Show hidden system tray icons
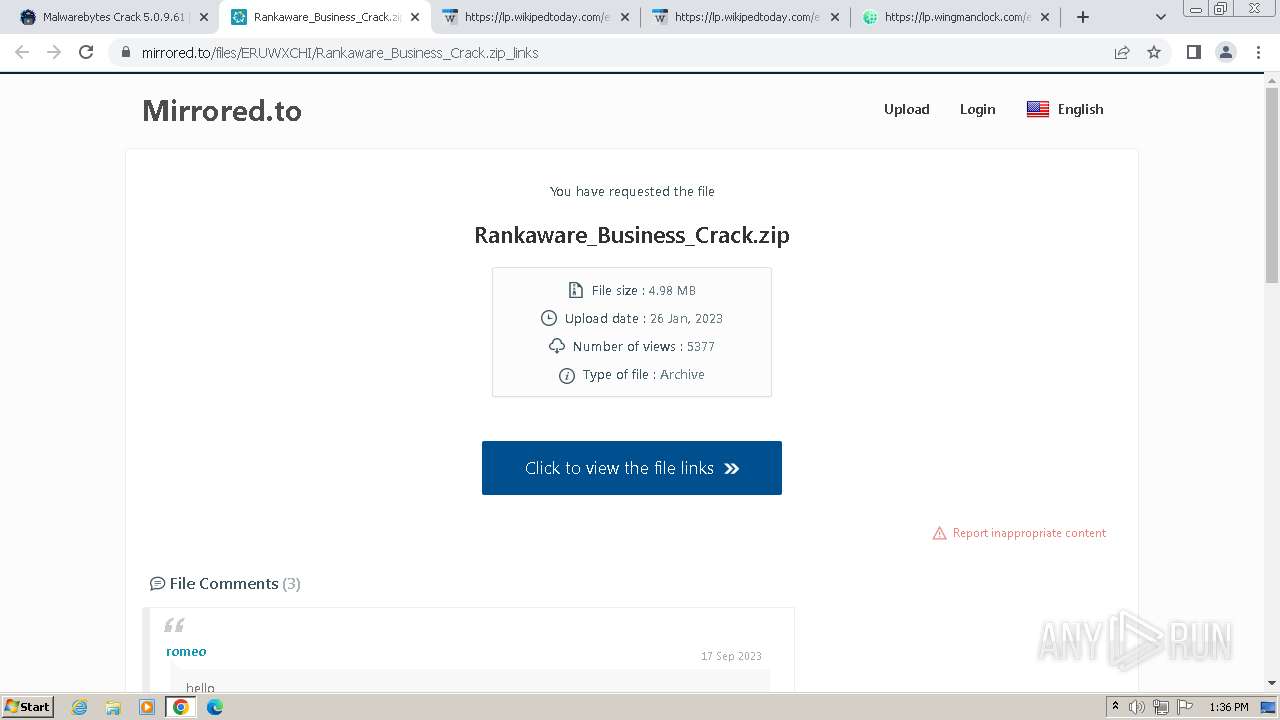 click(x=1115, y=707)
